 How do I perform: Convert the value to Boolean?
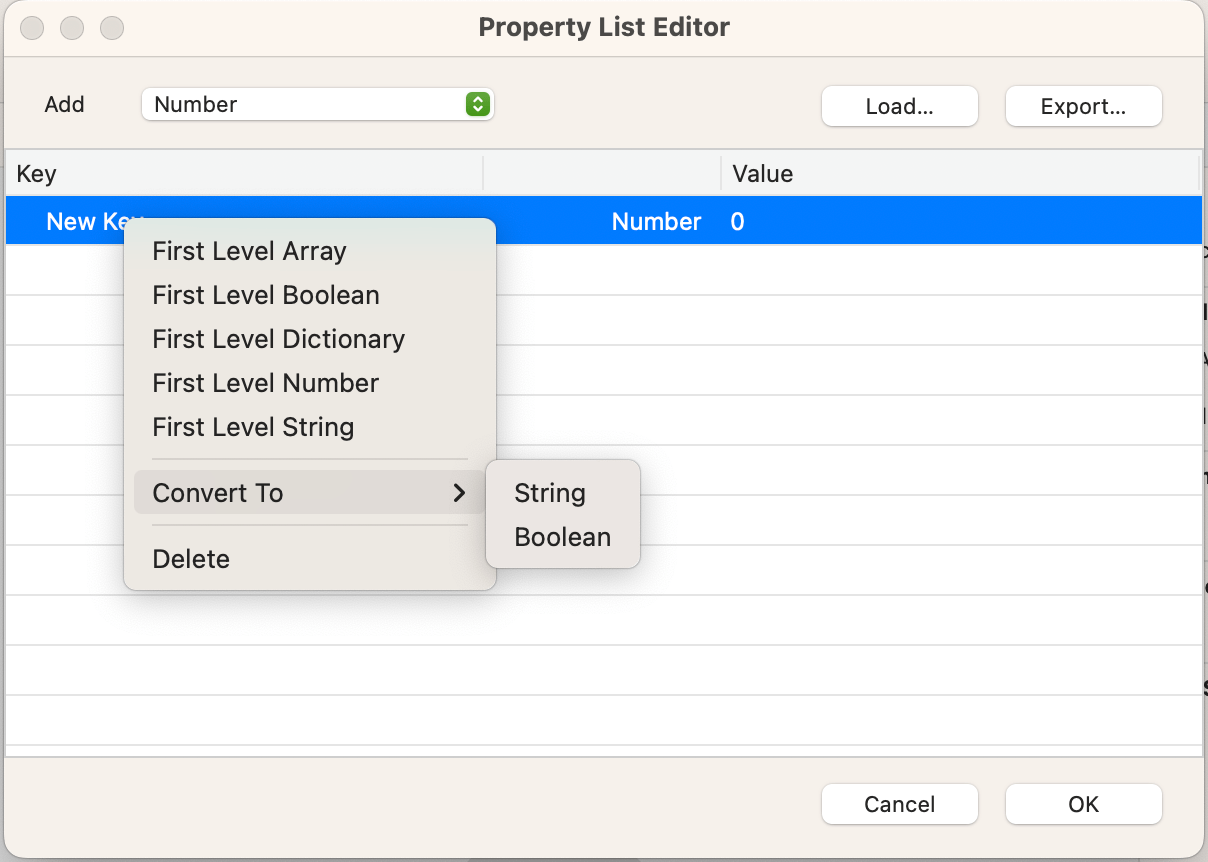pos(562,537)
